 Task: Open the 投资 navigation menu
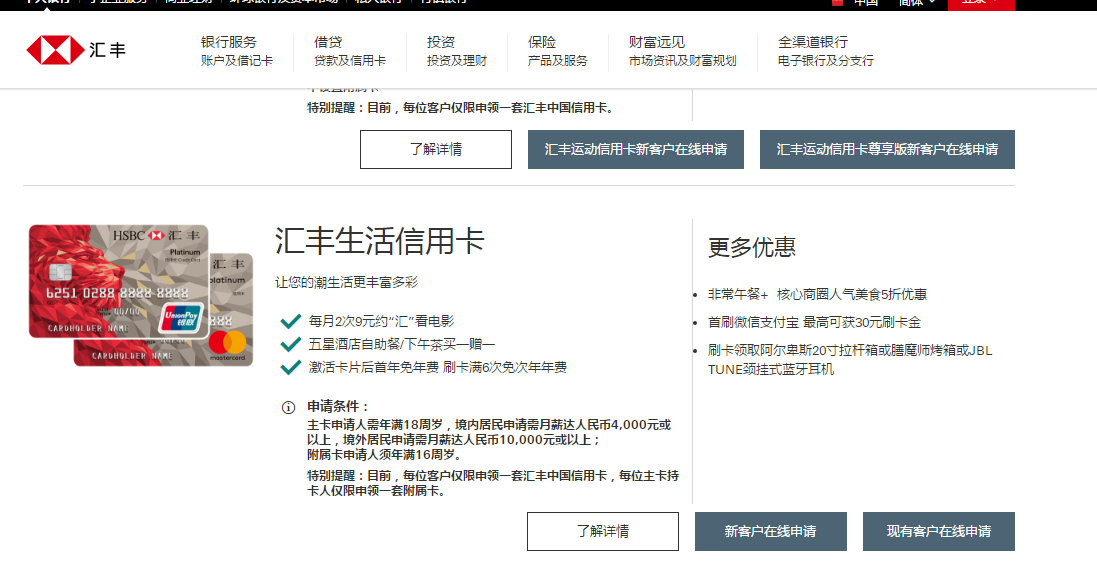[457, 51]
